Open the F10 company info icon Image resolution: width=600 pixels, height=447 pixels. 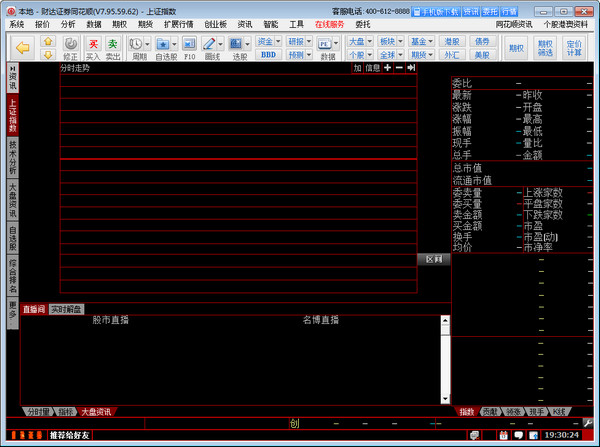189,46
